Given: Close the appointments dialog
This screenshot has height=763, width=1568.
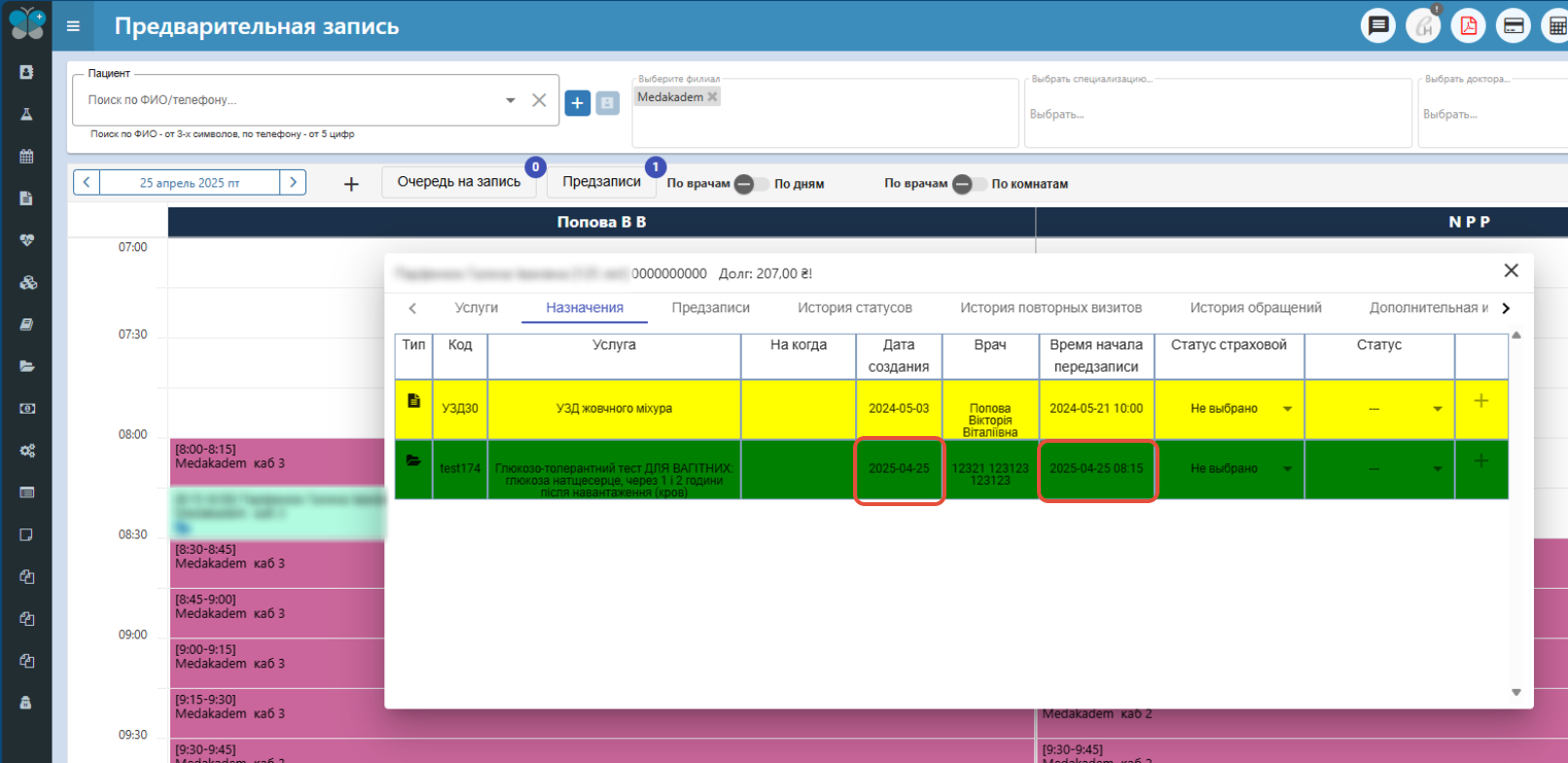Looking at the screenshot, I should click(1511, 271).
